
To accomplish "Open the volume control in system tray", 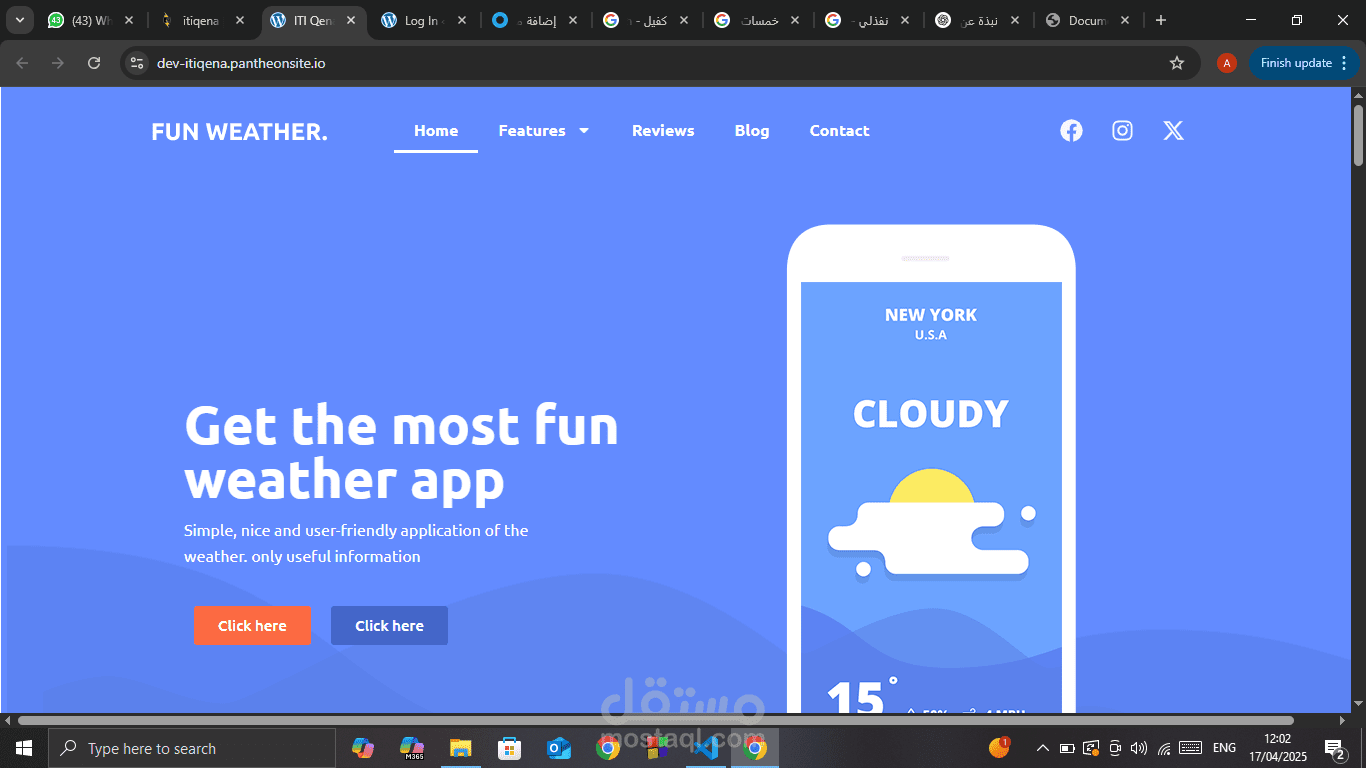I will click(x=1139, y=748).
